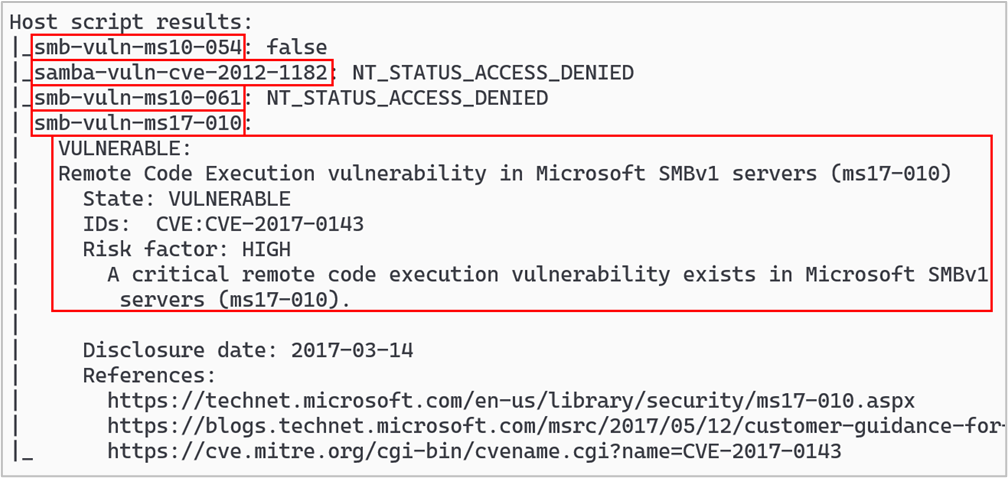Viewport: 1008px width, 478px height.
Task: Click the "servers (ms17-010)." continuation line
Action: pyautogui.click(x=235, y=300)
